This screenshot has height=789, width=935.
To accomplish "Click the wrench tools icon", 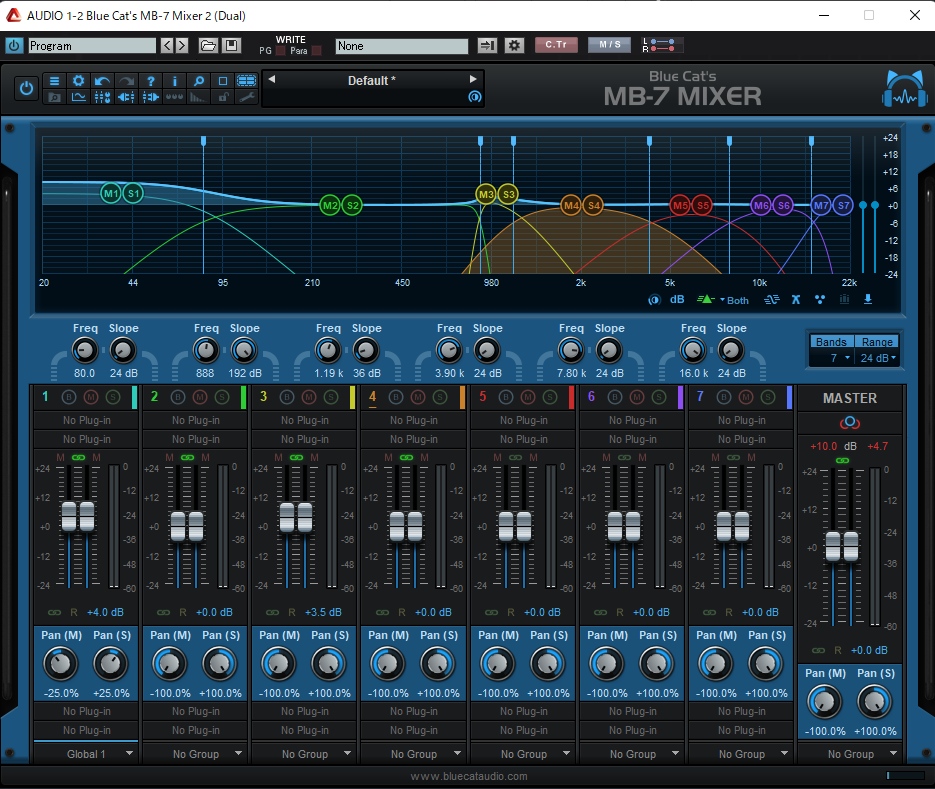I will coord(246,97).
